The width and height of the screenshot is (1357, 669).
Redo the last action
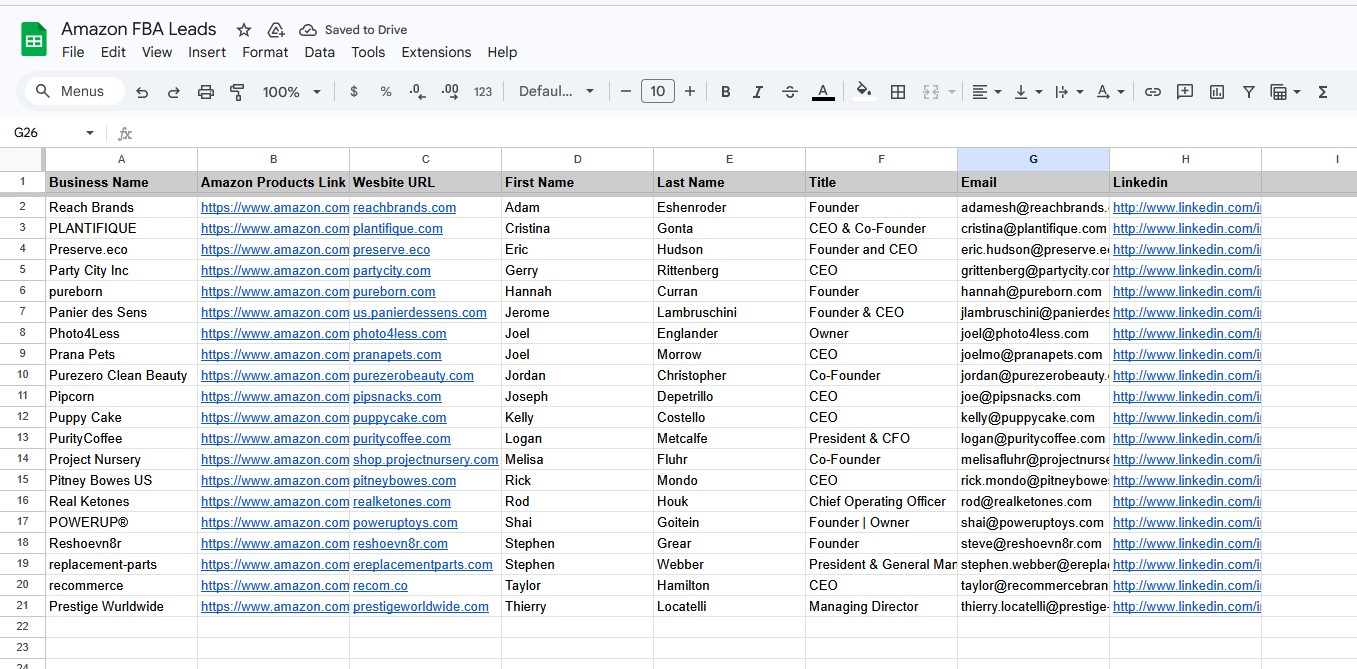(x=174, y=92)
